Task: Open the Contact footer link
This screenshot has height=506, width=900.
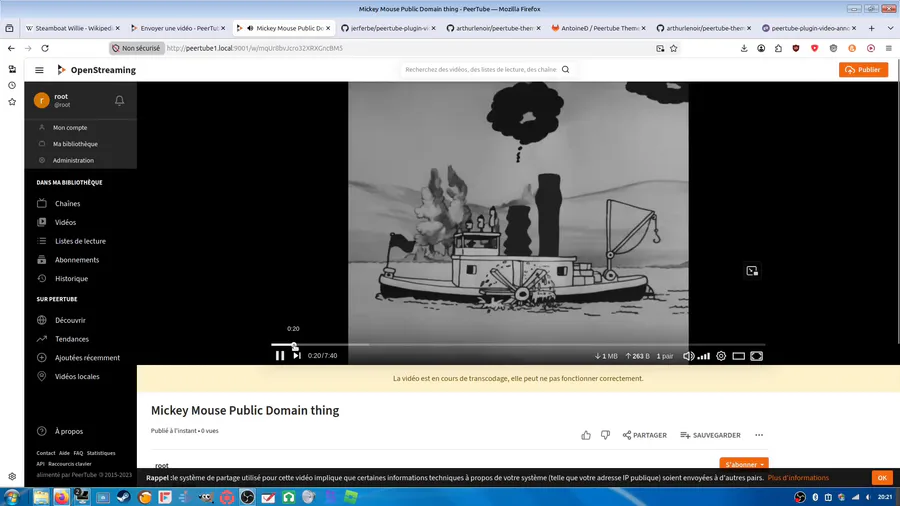Action: coord(46,453)
